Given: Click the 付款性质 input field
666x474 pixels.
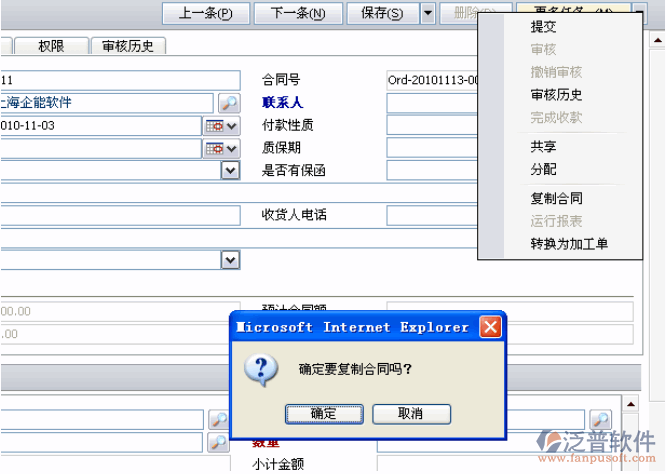Looking at the screenshot, I should coord(432,125).
